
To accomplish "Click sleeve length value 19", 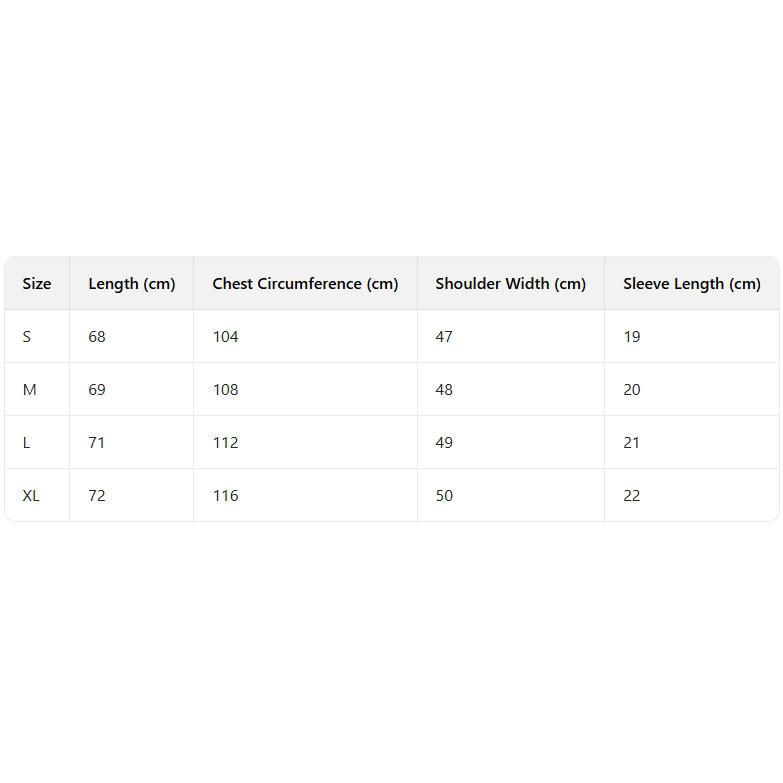I will pyautogui.click(x=632, y=337).
